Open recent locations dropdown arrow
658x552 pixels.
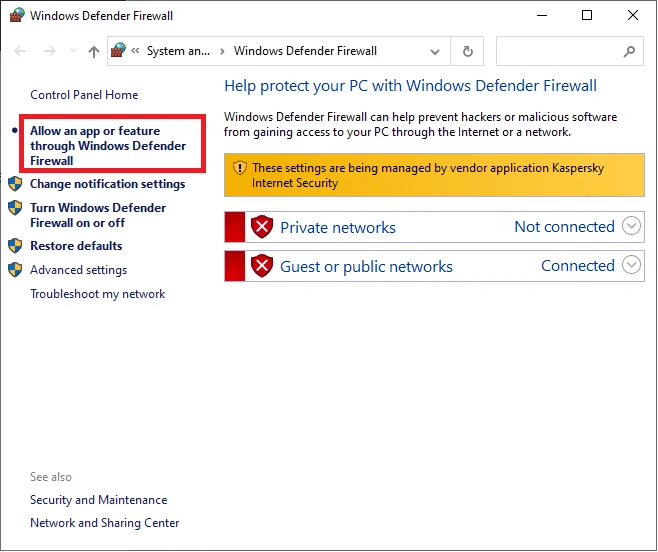coord(73,51)
